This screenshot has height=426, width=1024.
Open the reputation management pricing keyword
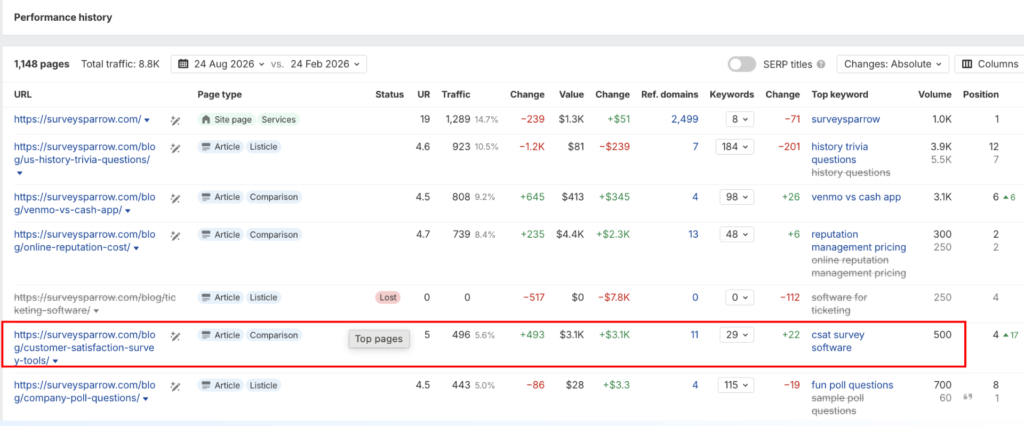pyautogui.click(x=859, y=240)
